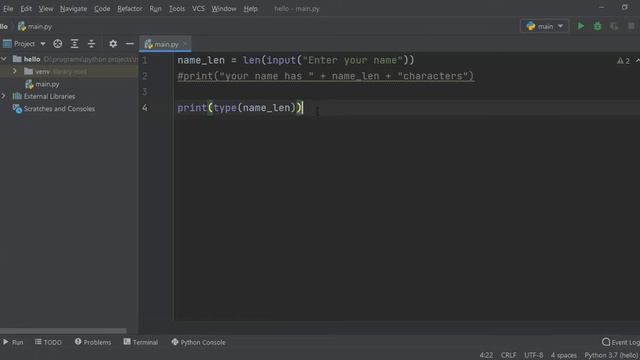Expand the External Libraries node
The image size is (640, 360).
4,96
